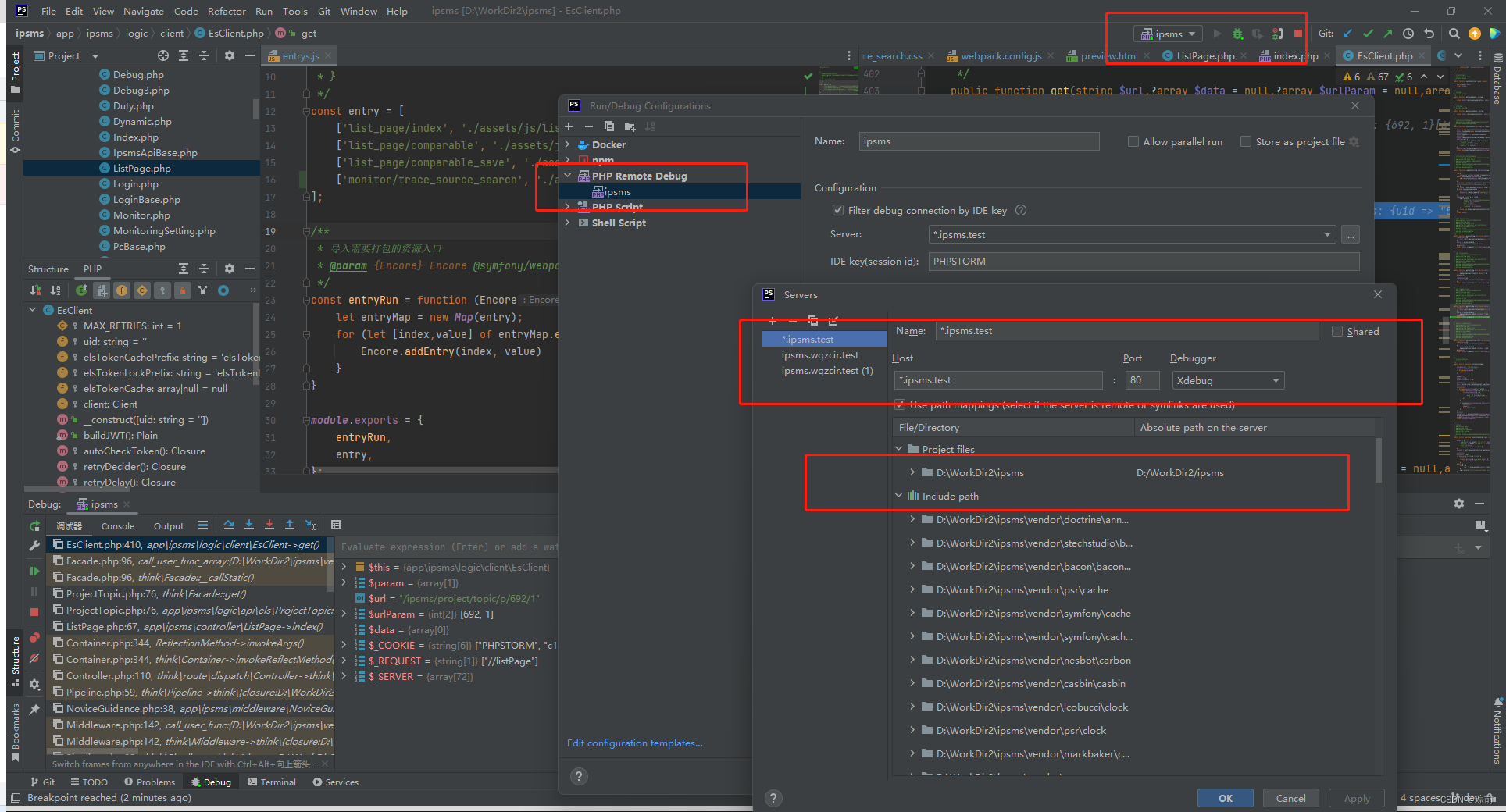Click the OK button in the Servers dialog
Screen dimensions: 1506x812
click(1226, 798)
